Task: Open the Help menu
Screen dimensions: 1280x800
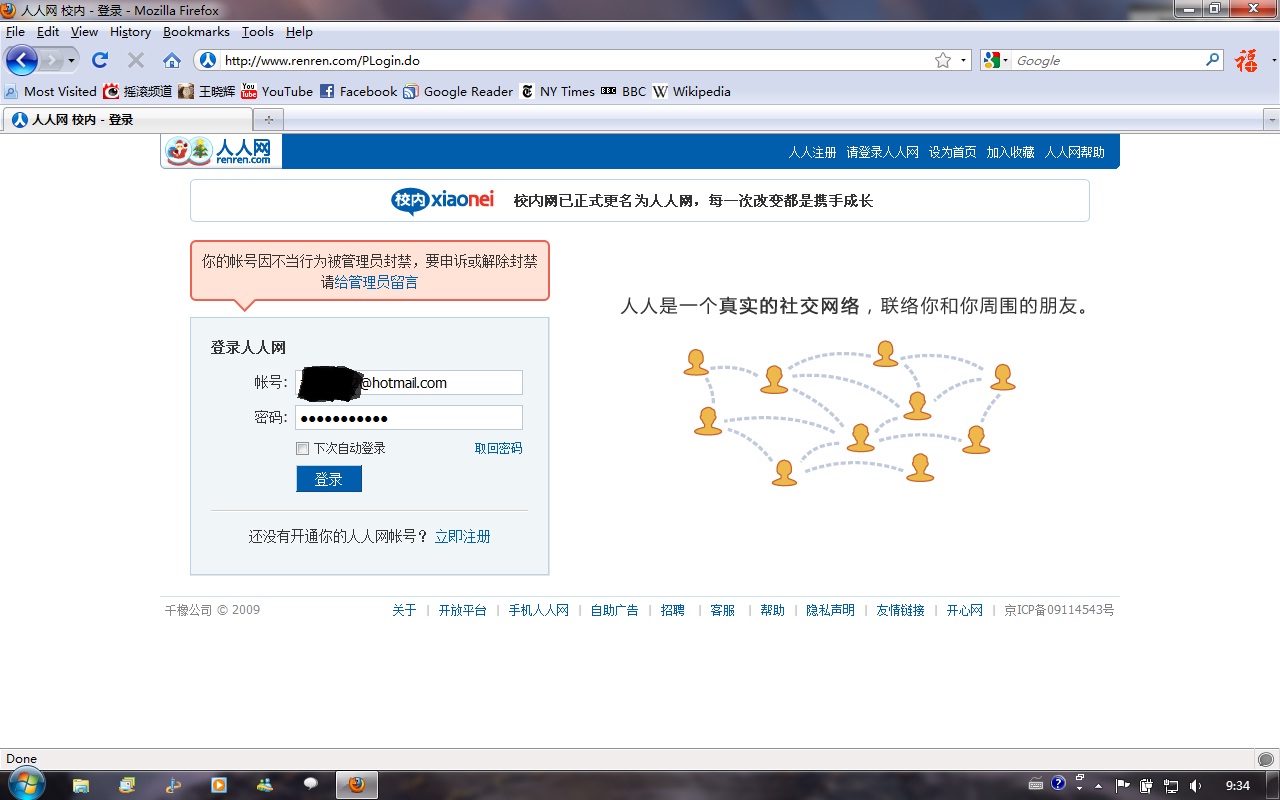Action: click(x=299, y=32)
